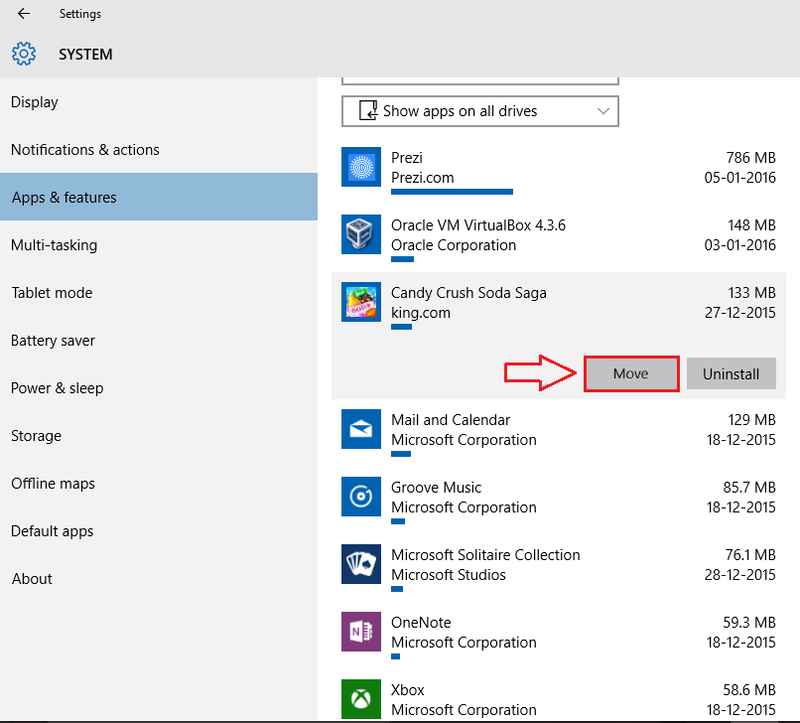Go back with the arrow icon
Image resolution: width=800 pixels, height=723 pixels.
pyautogui.click(x=23, y=14)
